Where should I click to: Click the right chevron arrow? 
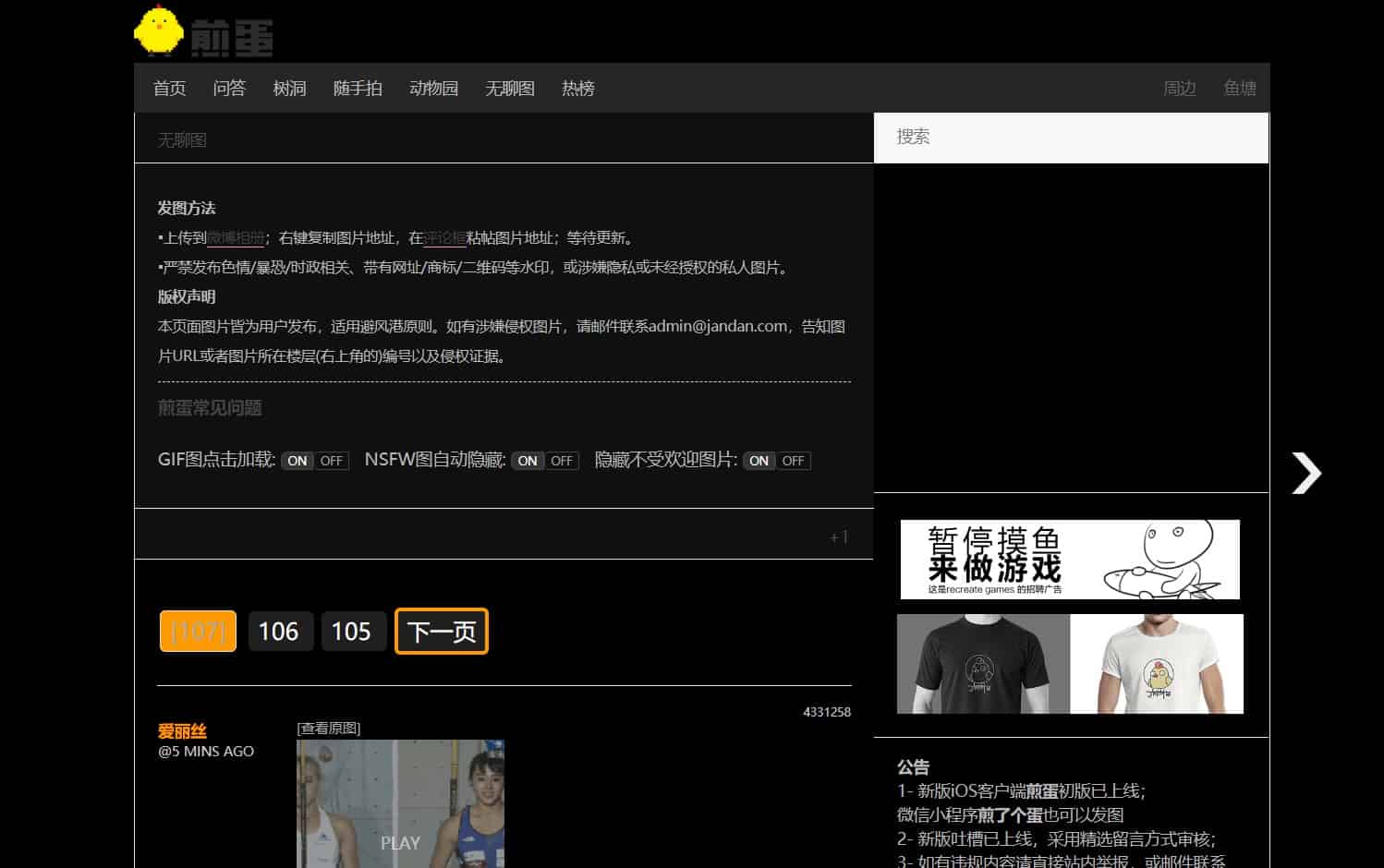1306,474
